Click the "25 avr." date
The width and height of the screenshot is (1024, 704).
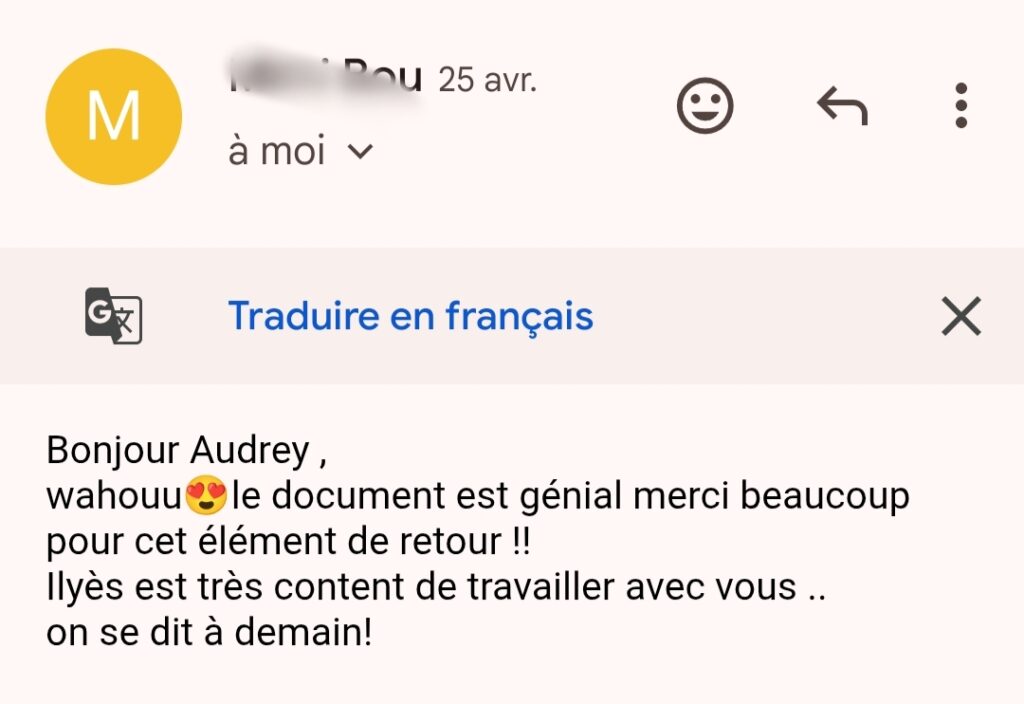pos(487,80)
